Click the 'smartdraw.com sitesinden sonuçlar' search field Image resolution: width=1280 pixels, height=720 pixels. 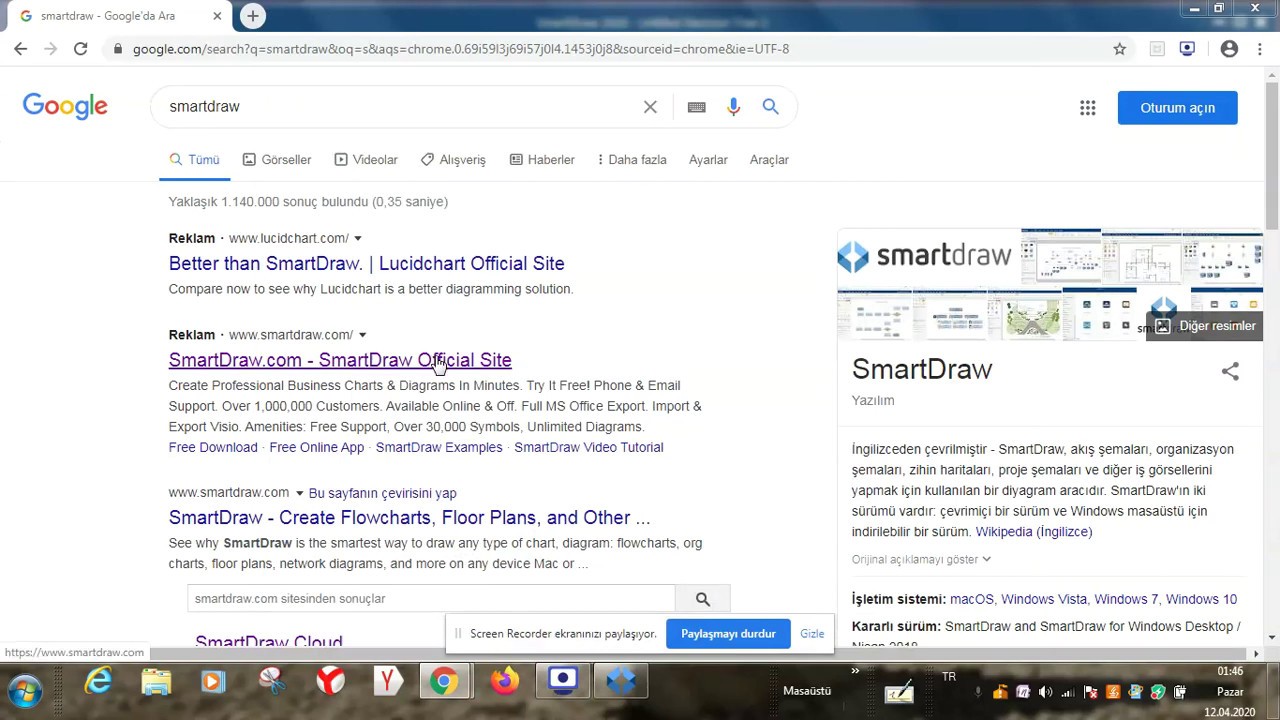431,599
